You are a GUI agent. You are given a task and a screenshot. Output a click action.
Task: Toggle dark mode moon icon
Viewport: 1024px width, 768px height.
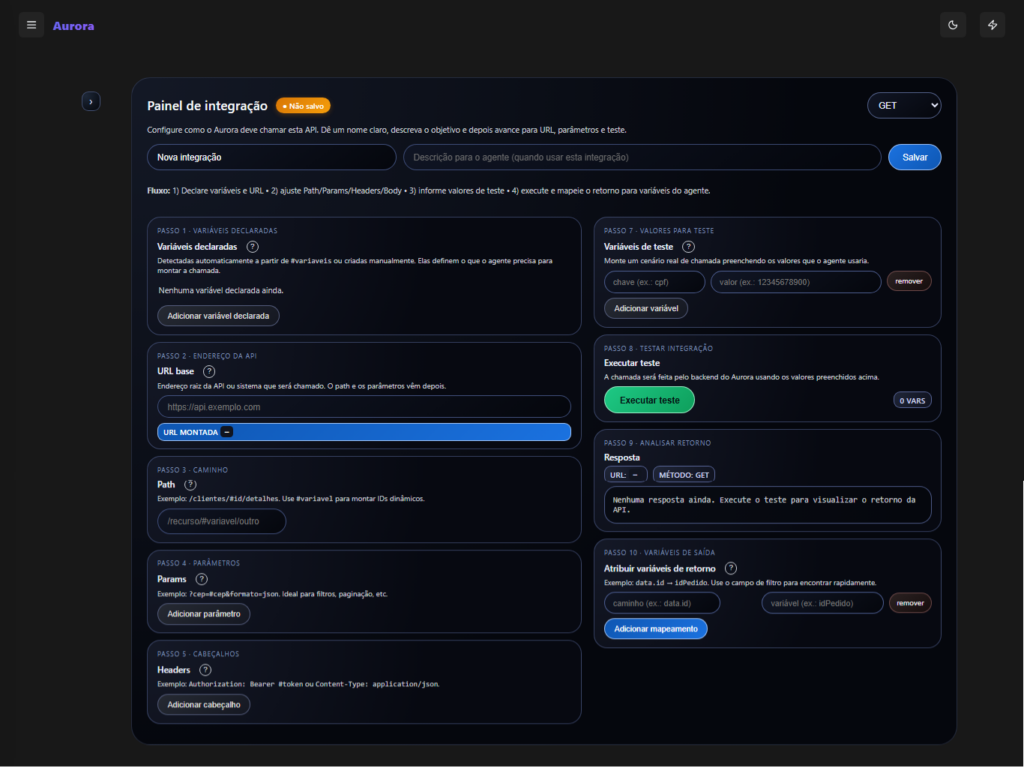[952, 25]
